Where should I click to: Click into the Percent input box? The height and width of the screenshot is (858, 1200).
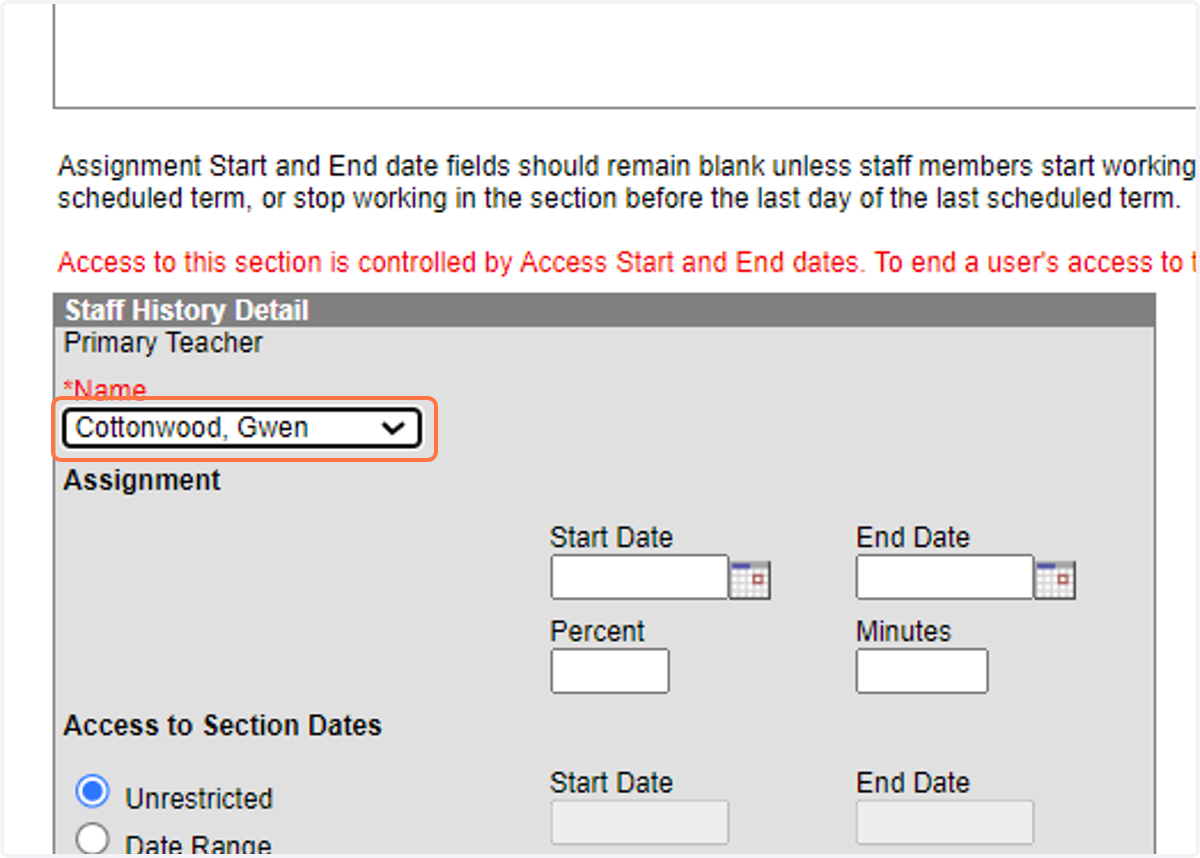coord(610,671)
